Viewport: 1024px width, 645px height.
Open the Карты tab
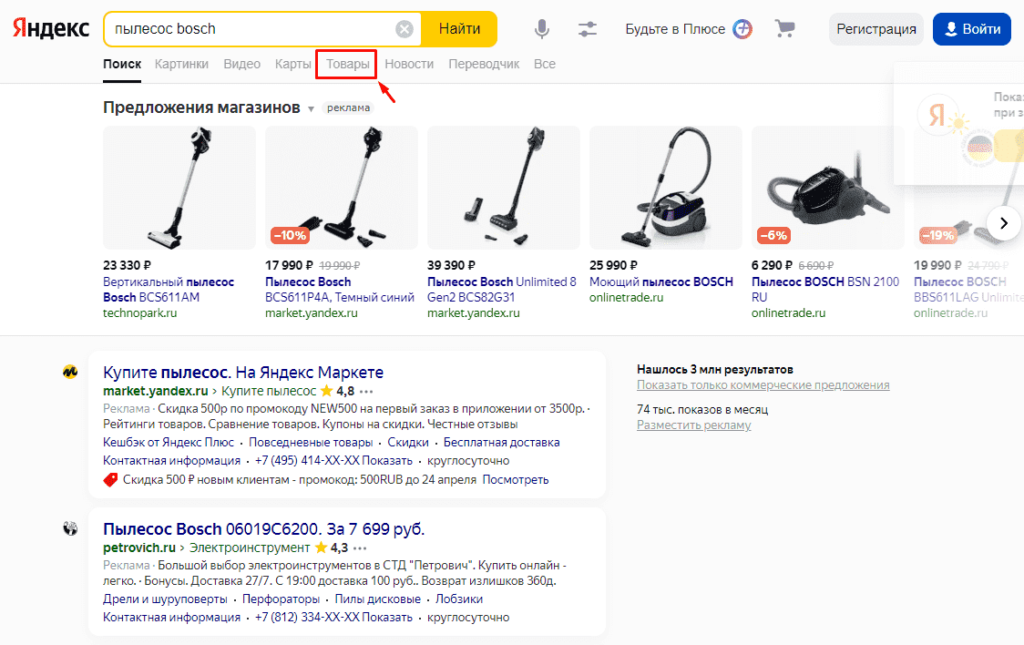point(293,64)
